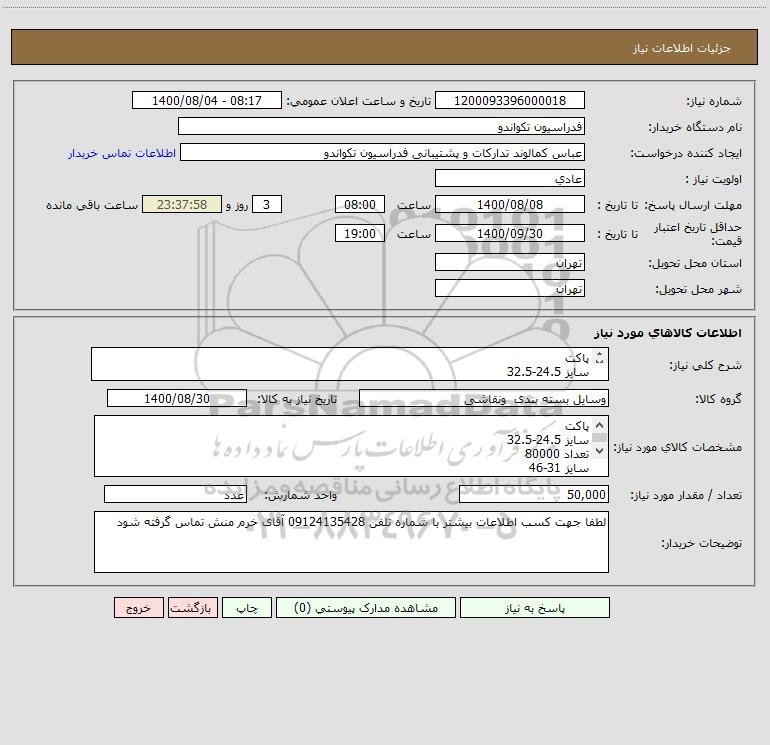Select سایز 31-46 line in specifications
The width and height of the screenshot is (770, 745).
[x=558, y=468]
